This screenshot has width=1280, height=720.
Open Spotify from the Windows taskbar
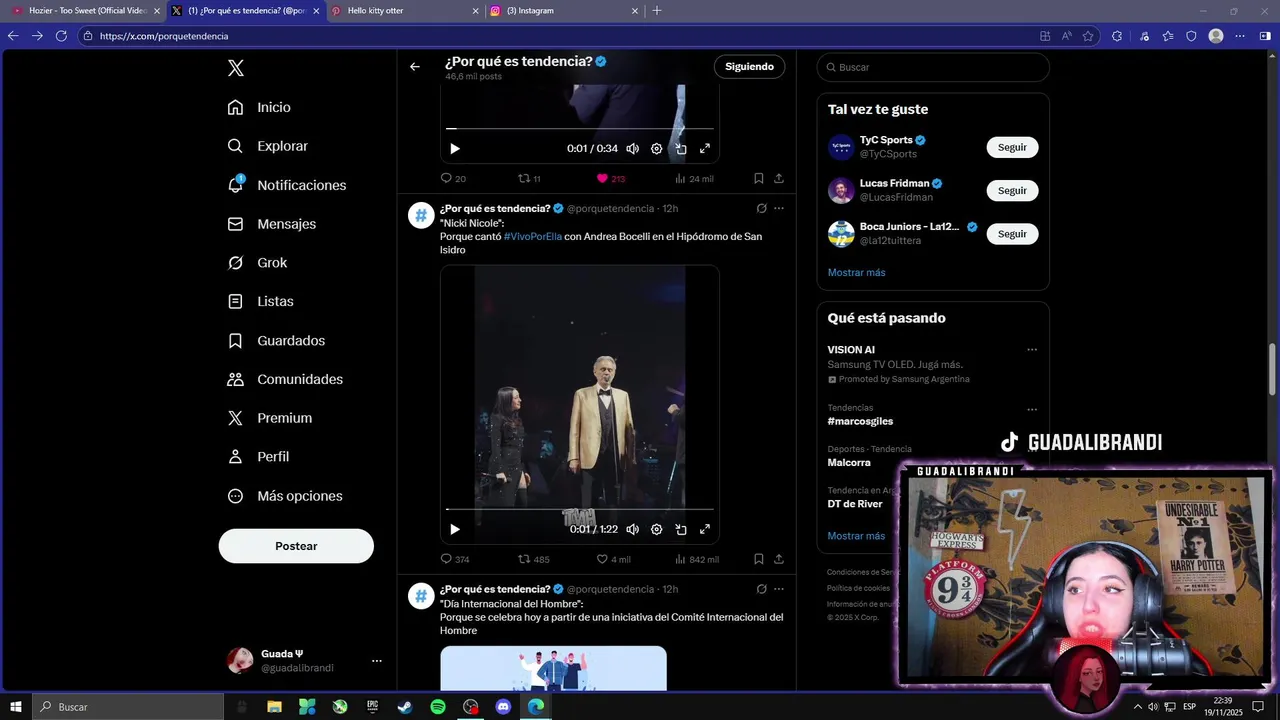tap(438, 707)
